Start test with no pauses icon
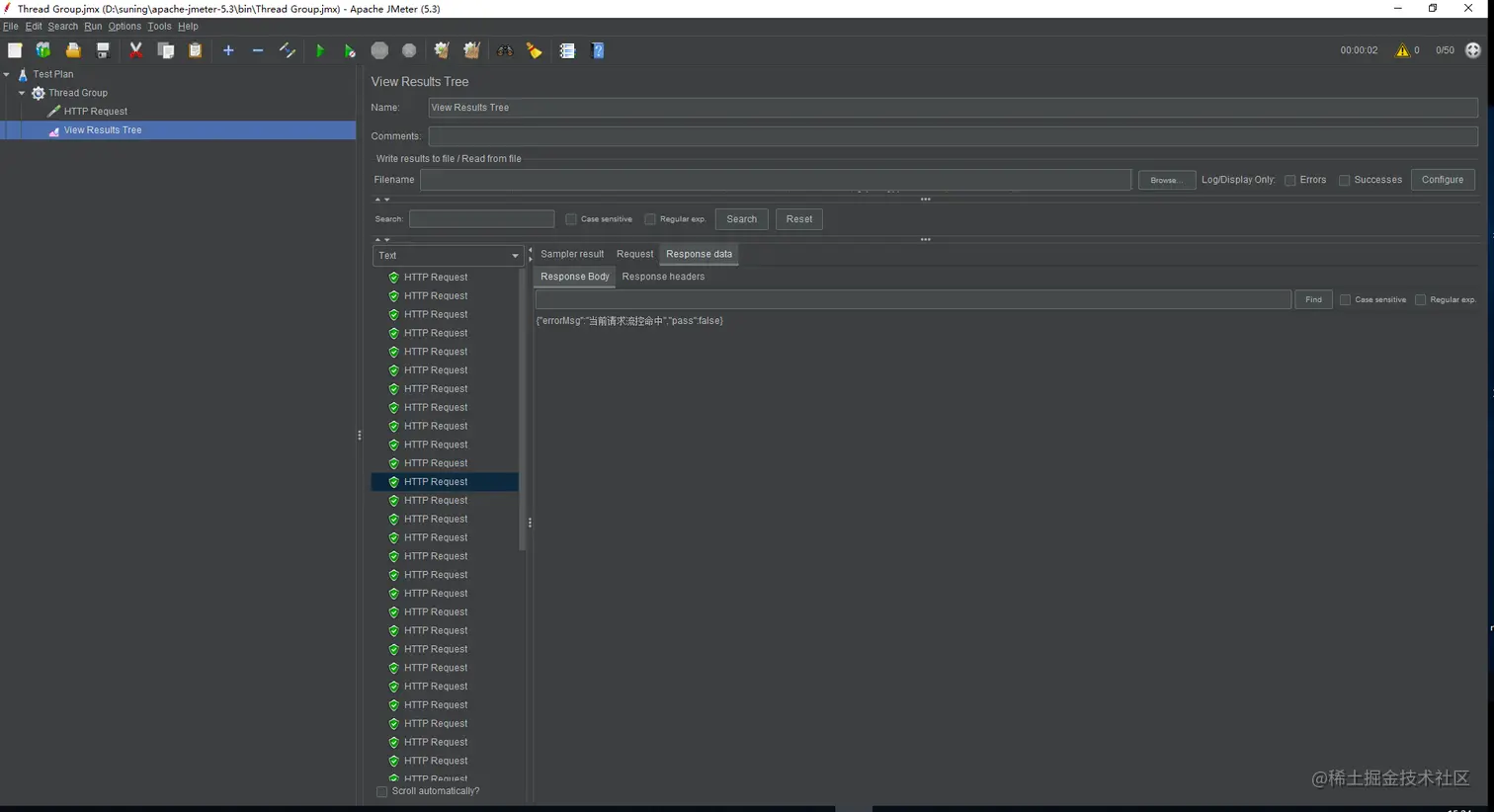The image size is (1494, 812). click(350, 50)
